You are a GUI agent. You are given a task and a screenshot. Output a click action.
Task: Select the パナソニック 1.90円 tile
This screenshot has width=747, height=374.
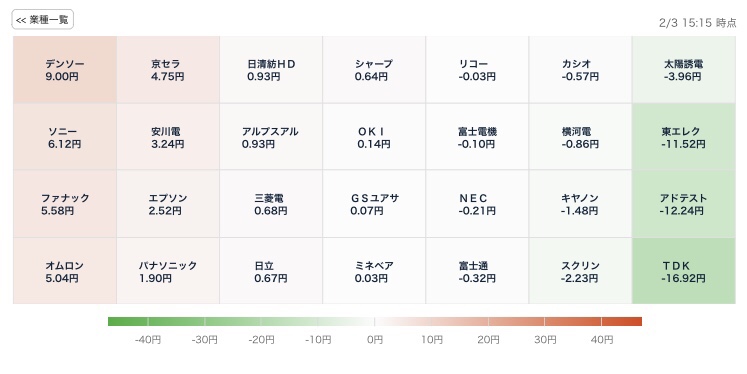click(168, 271)
